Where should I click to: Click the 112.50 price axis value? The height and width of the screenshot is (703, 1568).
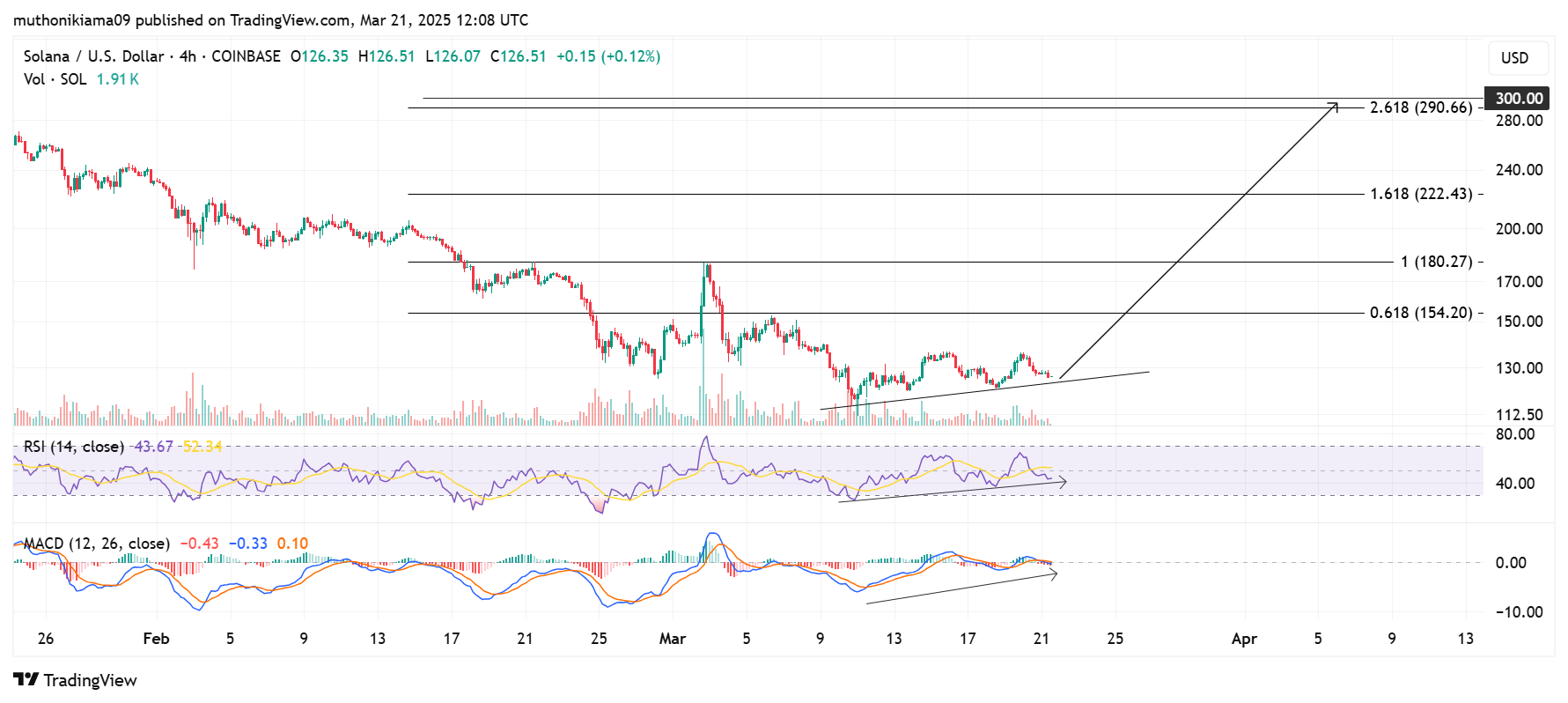1519,415
